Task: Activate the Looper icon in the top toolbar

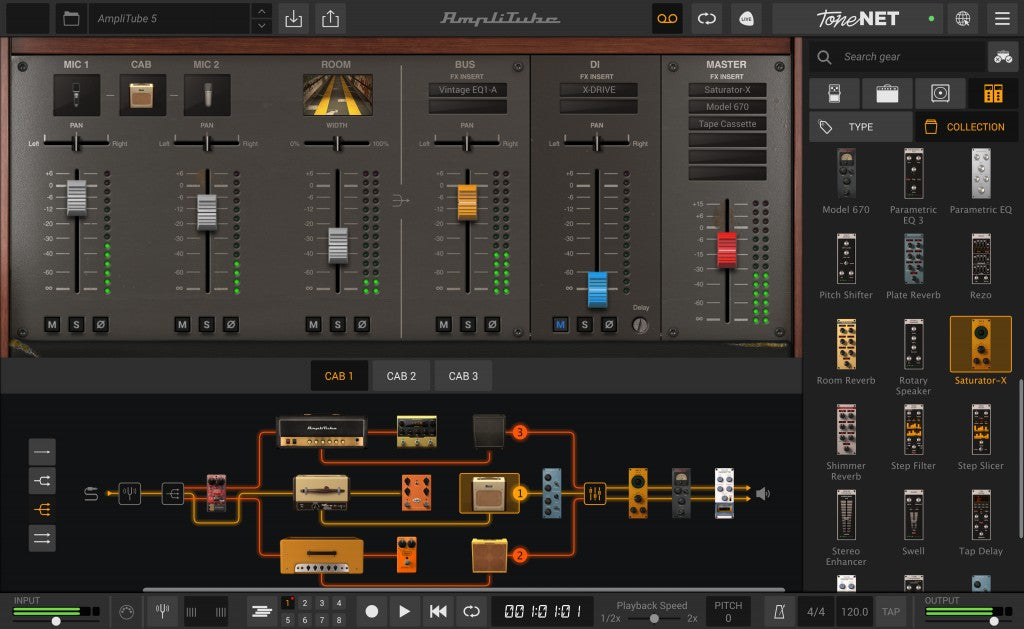Action: 667,18
